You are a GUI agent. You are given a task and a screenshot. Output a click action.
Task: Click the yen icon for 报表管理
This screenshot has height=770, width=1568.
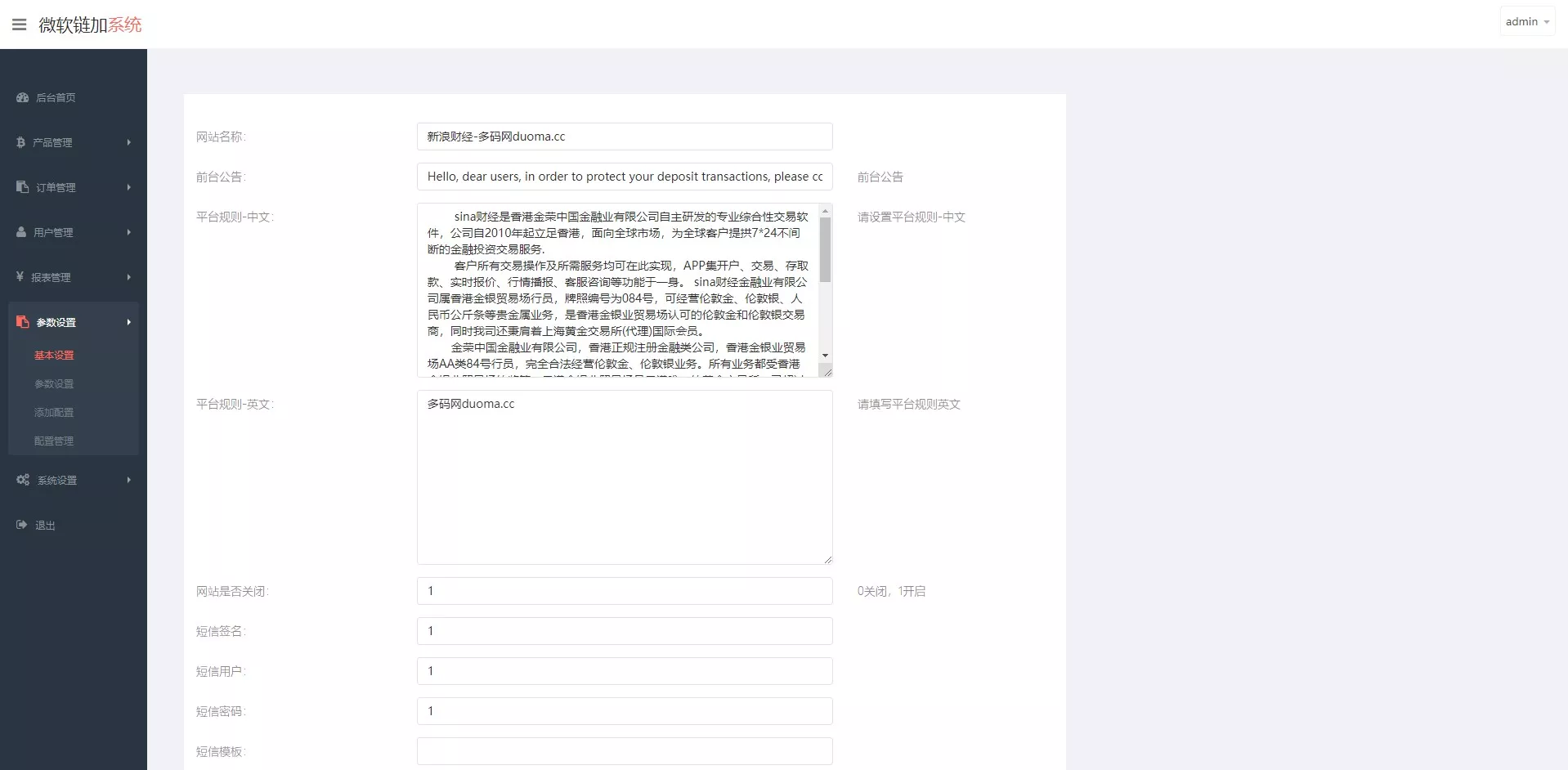[20, 277]
